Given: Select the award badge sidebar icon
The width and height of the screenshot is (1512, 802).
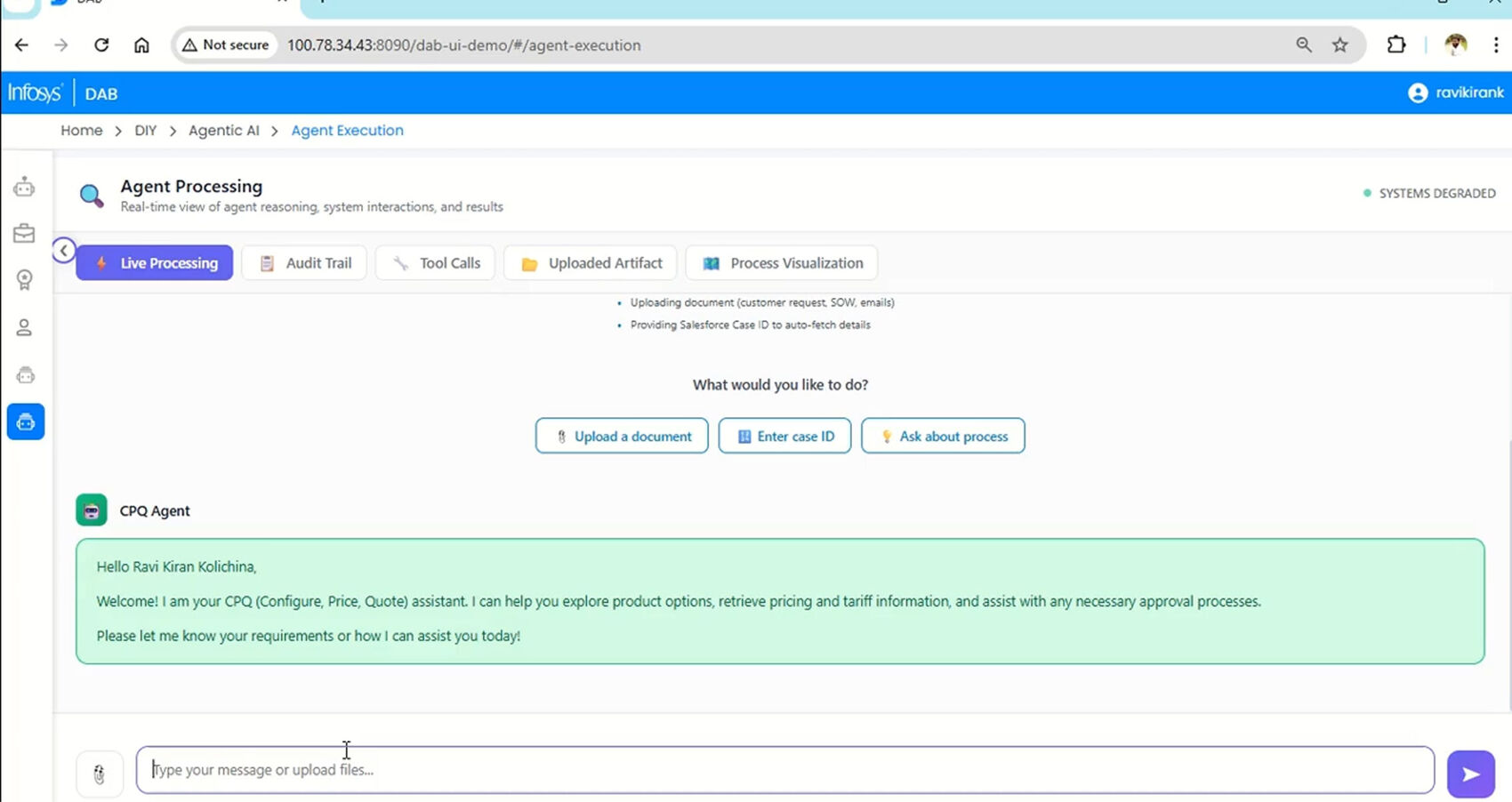Looking at the screenshot, I should pyautogui.click(x=24, y=280).
